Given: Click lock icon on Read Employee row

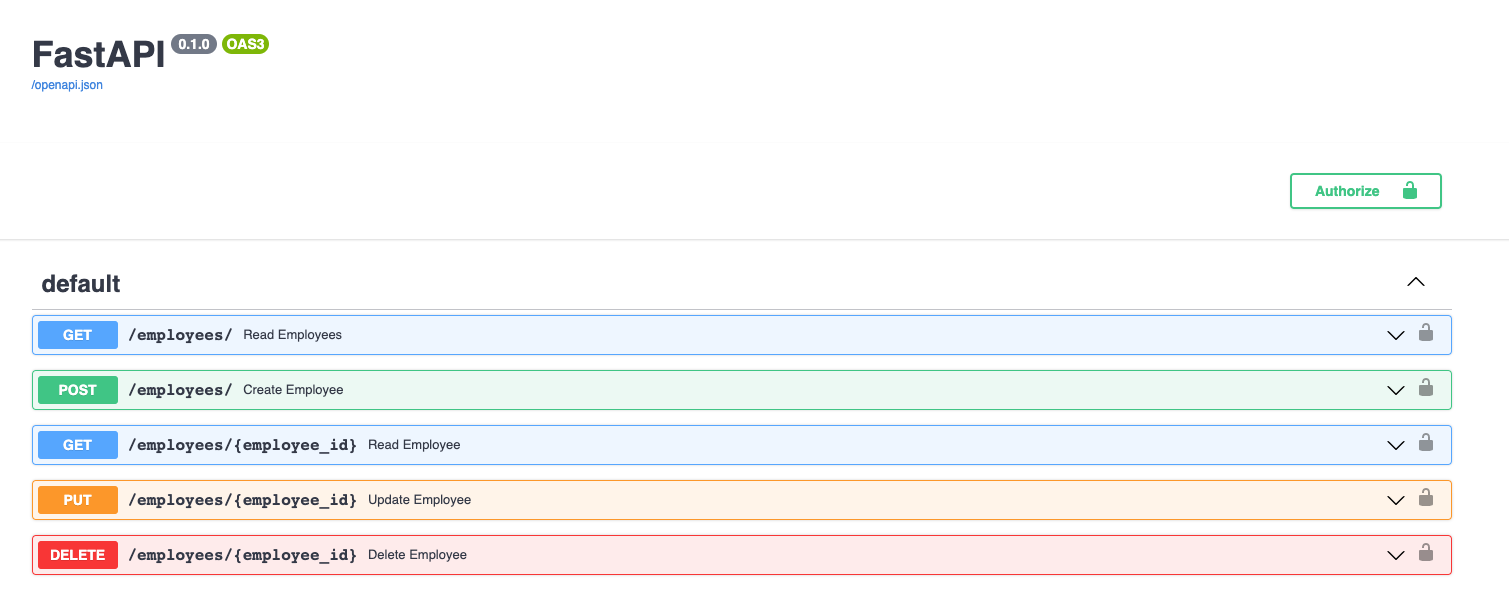Looking at the screenshot, I should [1426, 443].
